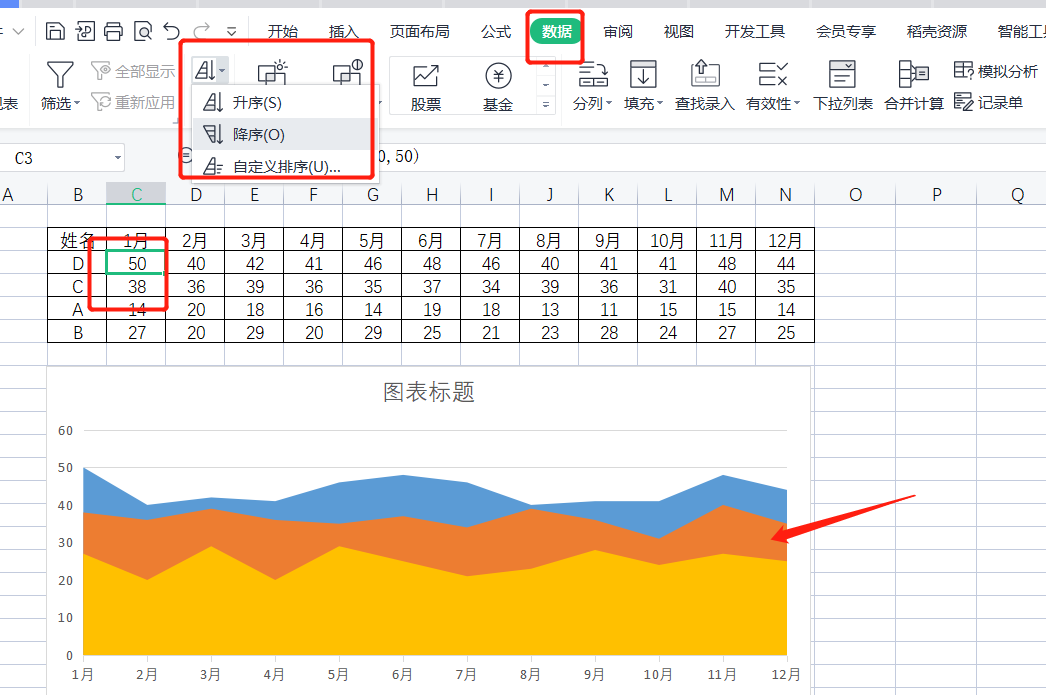The image size is (1046, 695).
Task: Click the What-If Analysis (模拟分析) button
Action: click(x=996, y=71)
